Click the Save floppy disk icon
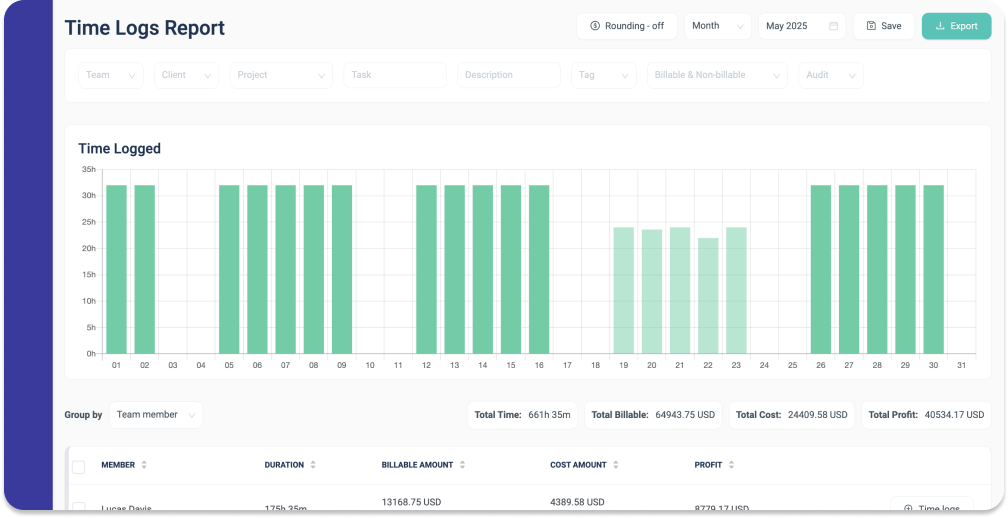This screenshot has height=518, width=1008. coord(871,26)
